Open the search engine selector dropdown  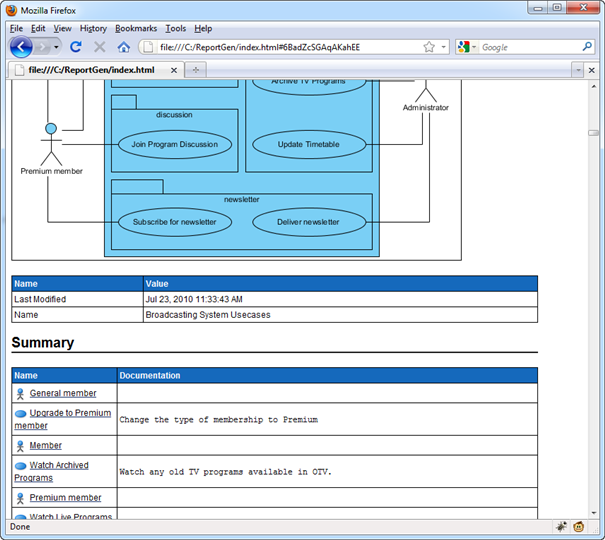point(474,47)
